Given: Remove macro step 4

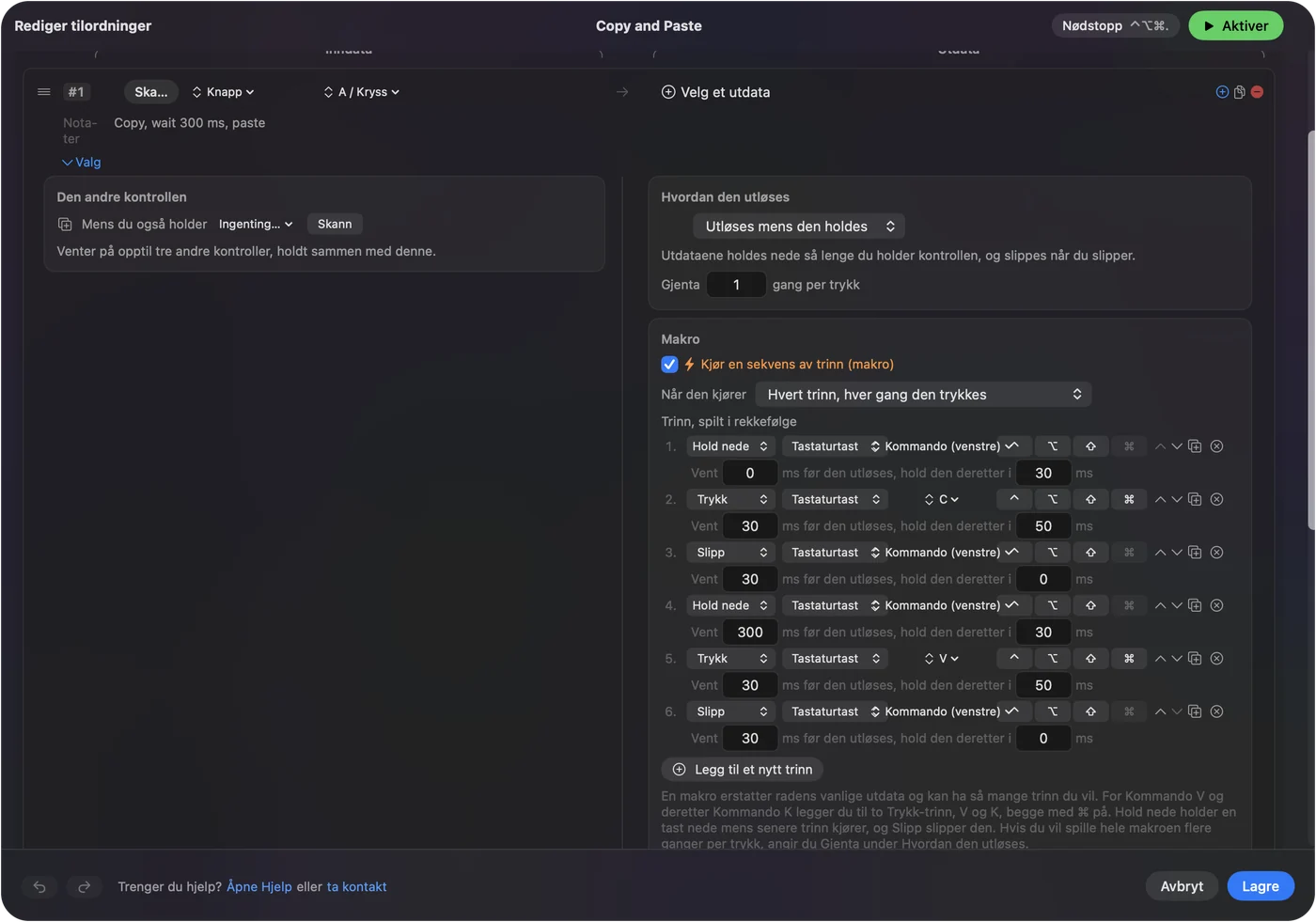Looking at the screenshot, I should click(1216, 606).
